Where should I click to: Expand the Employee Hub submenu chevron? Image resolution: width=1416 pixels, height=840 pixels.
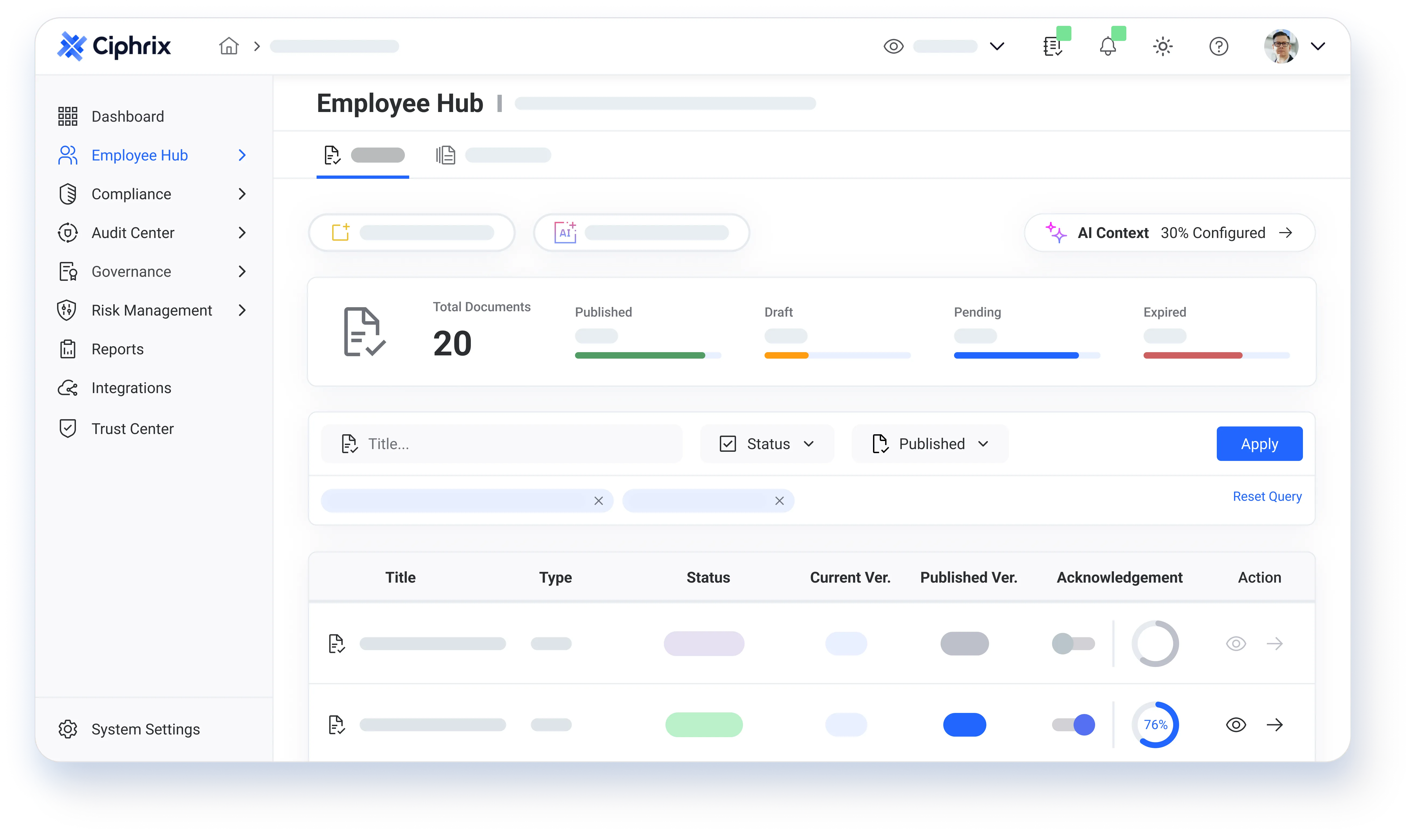(242, 155)
